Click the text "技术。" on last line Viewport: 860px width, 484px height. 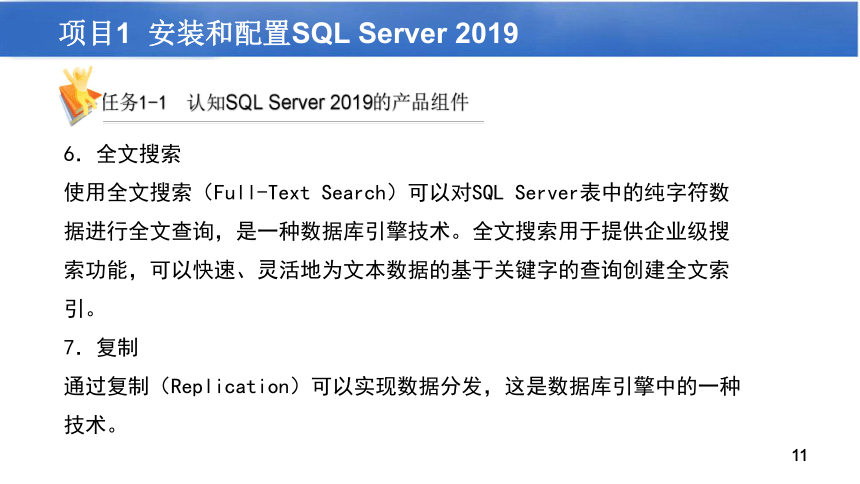90,425
